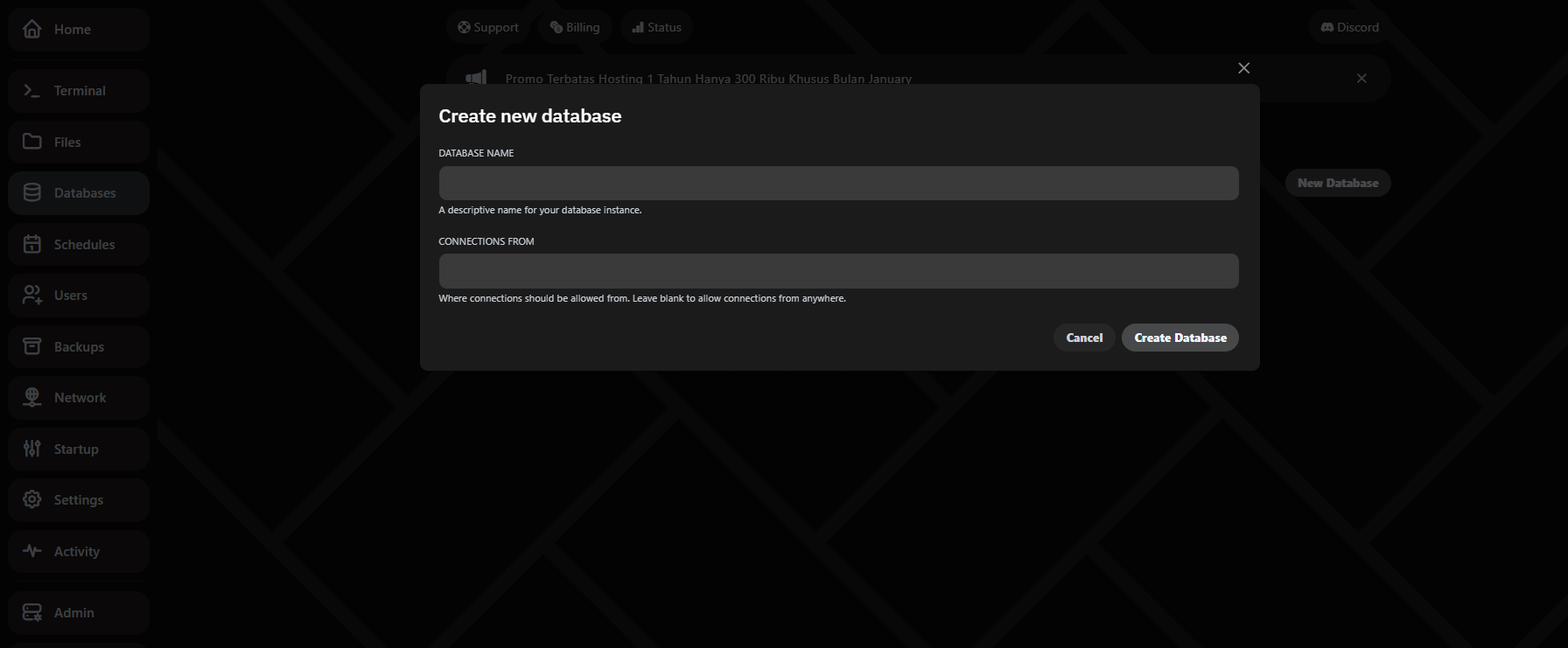This screenshot has width=1568, height=648.
Task: Click the Billing coins icon
Action: tap(556, 27)
